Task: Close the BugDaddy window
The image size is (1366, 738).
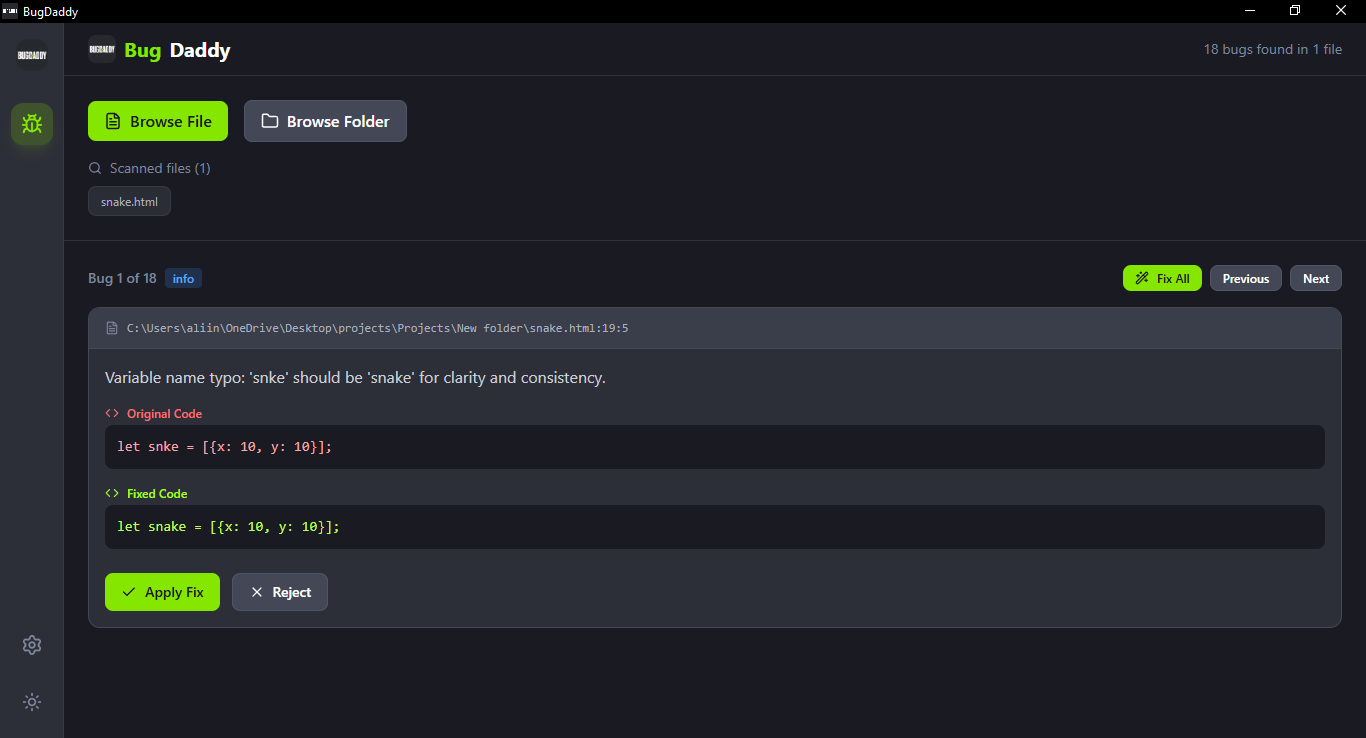Action: (1341, 11)
